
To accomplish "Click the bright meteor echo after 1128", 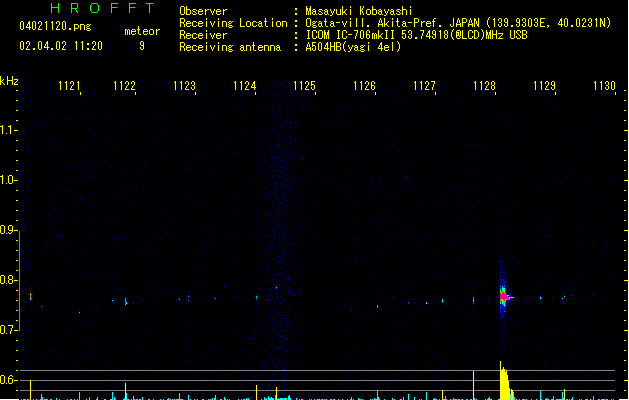I will click(x=504, y=297).
